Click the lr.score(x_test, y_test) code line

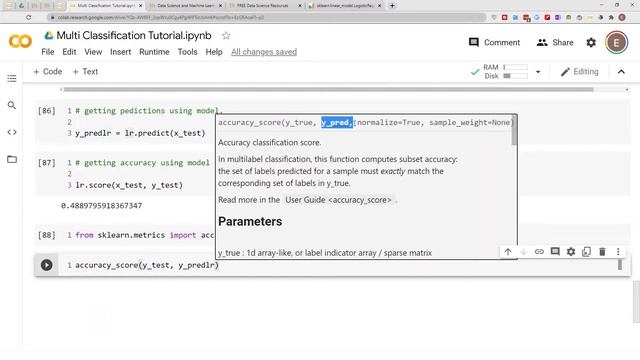(x=129, y=185)
